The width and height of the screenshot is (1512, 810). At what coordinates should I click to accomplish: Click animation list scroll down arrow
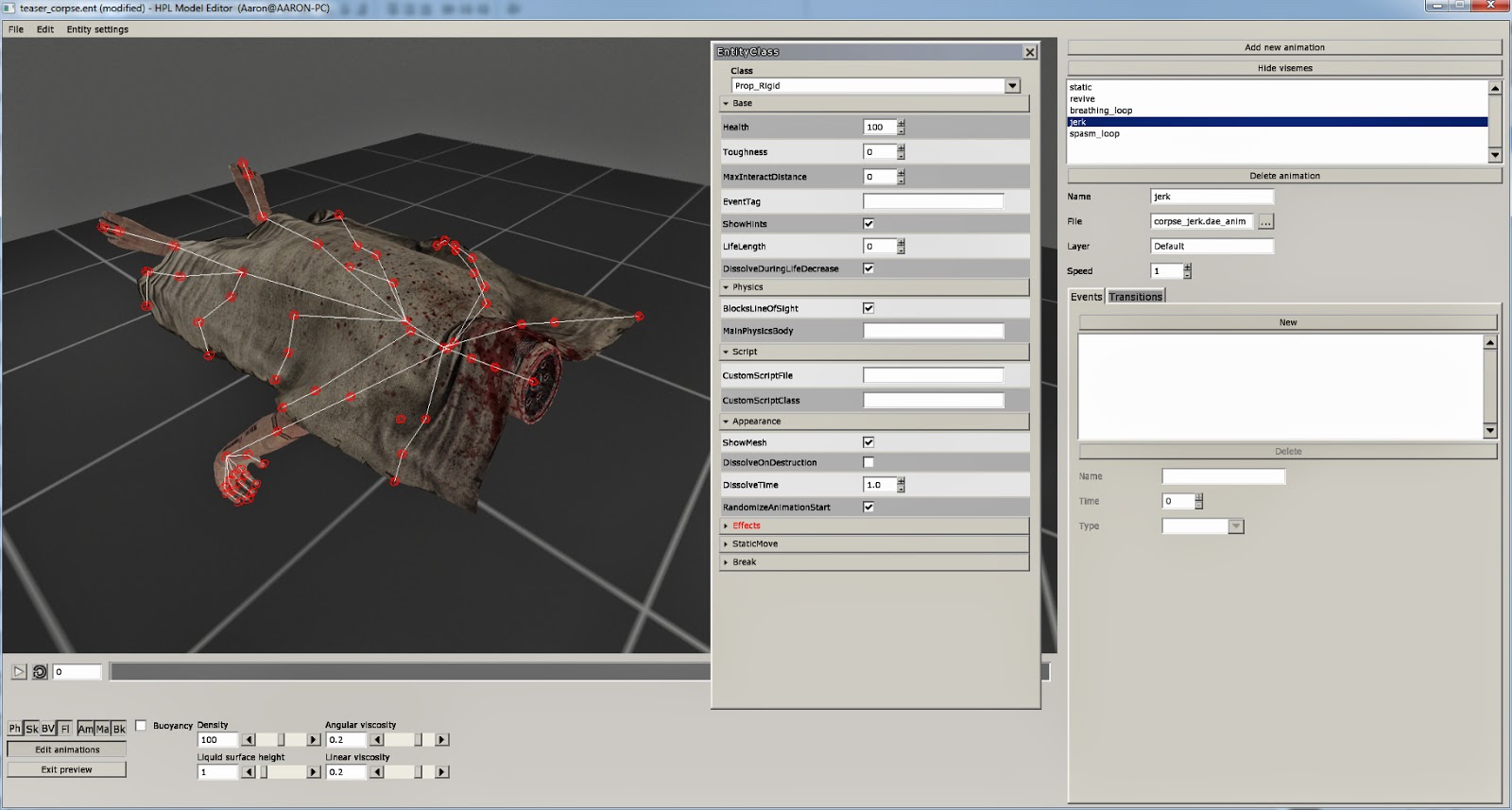(1495, 155)
